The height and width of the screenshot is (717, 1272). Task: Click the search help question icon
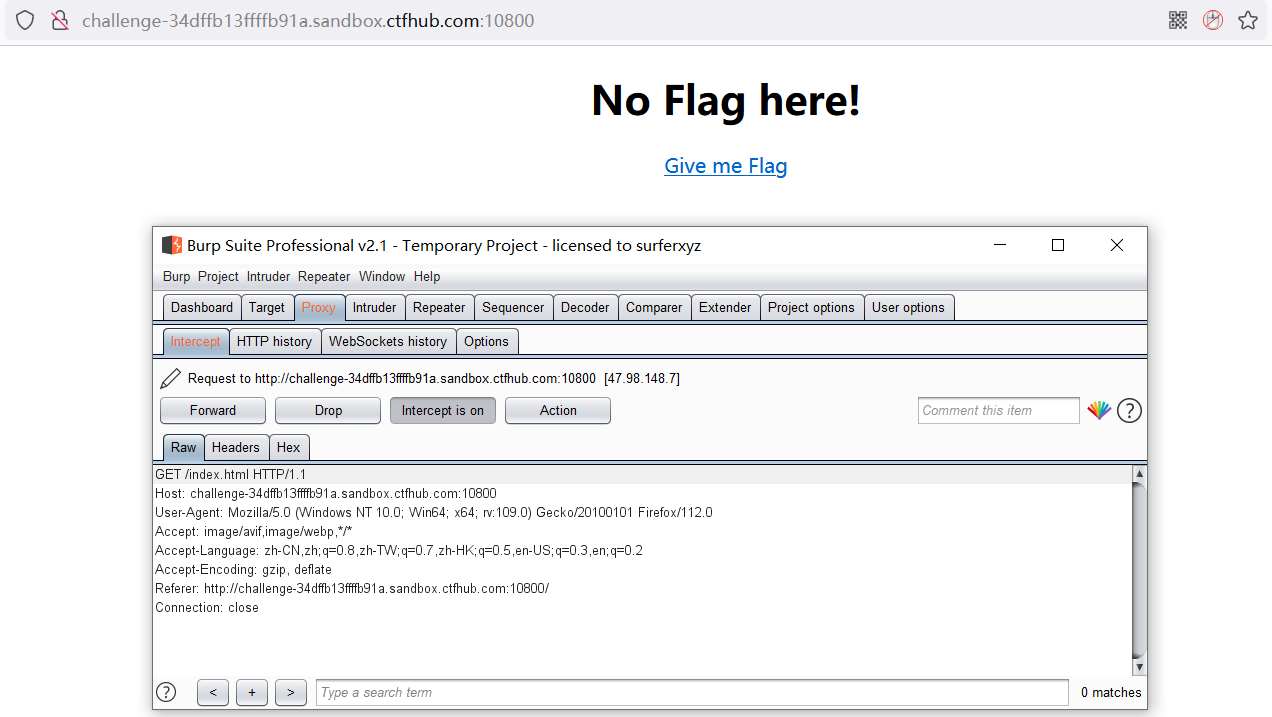coord(167,692)
